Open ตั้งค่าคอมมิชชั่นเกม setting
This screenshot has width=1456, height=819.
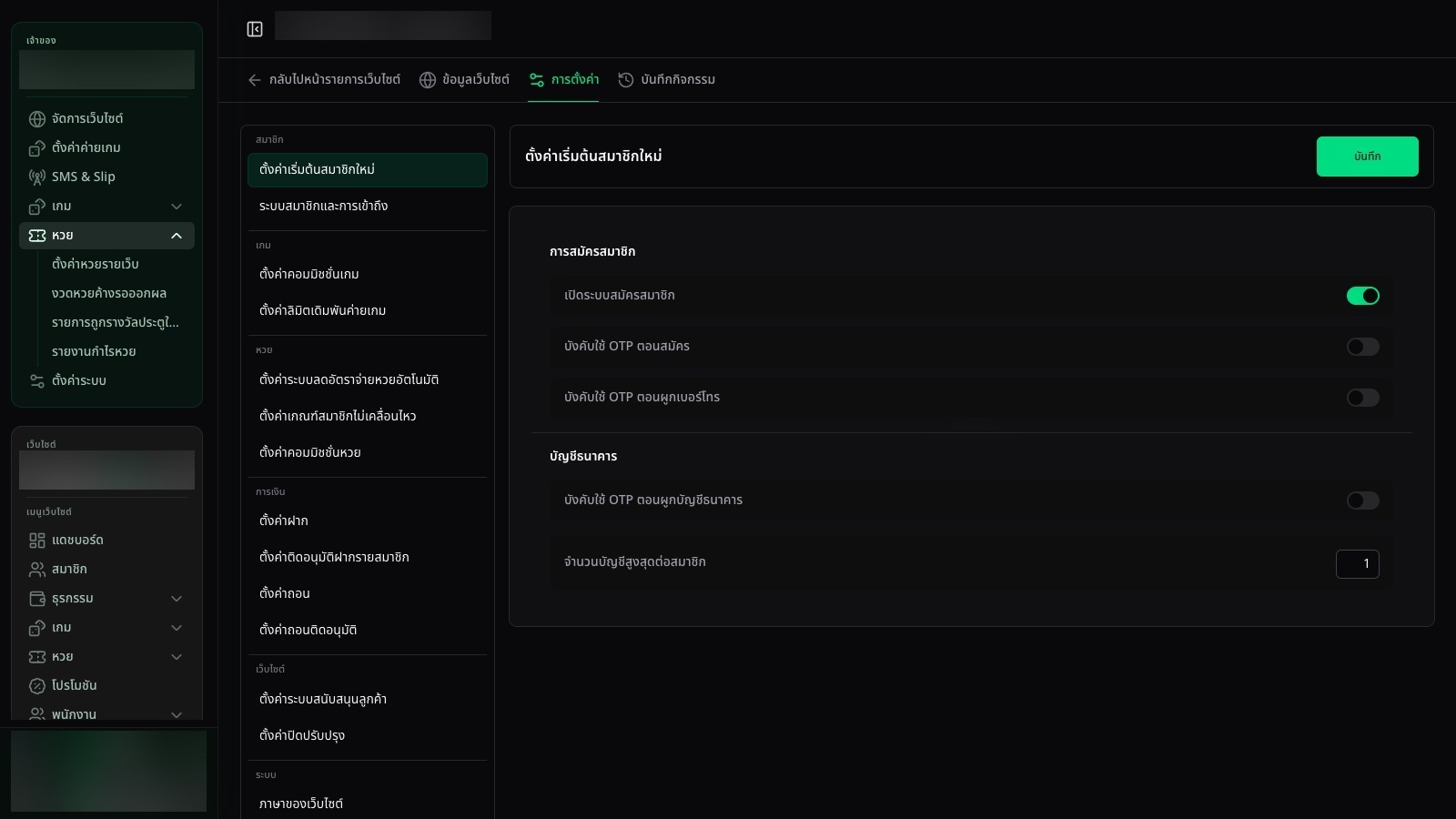(x=368, y=275)
